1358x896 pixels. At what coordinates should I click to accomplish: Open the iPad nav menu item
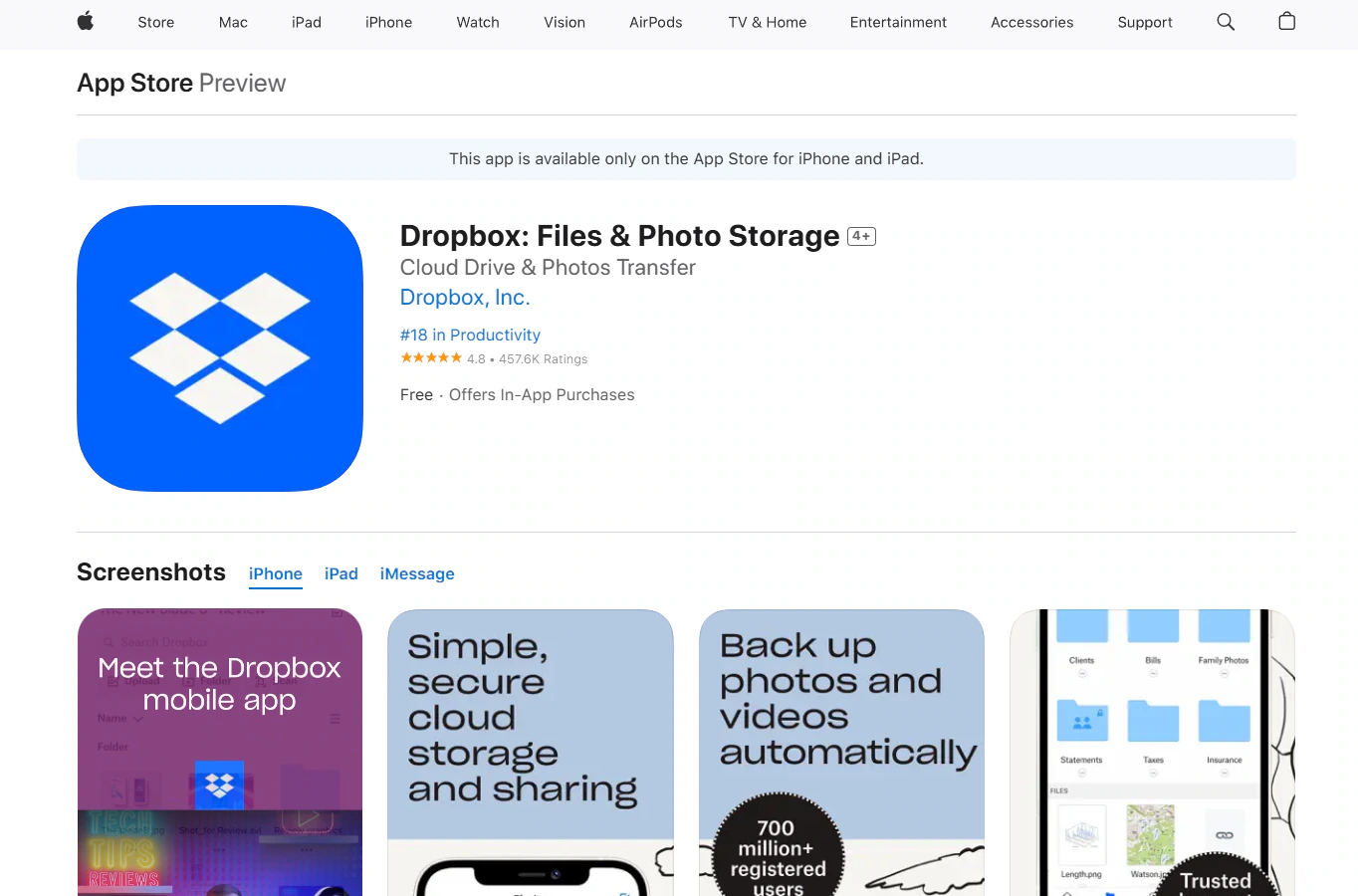coord(307,22)
